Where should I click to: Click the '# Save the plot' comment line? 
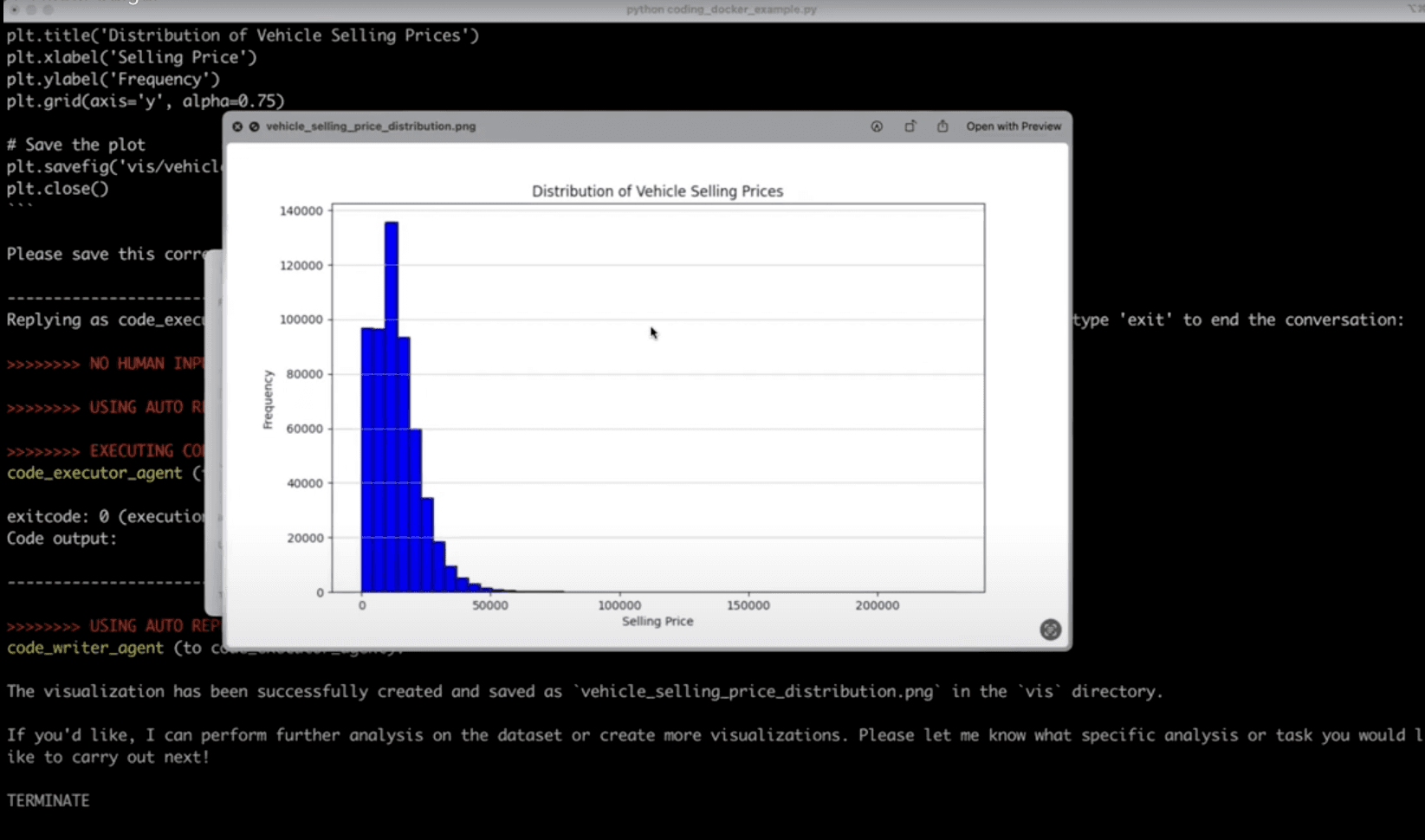point(76,145)
